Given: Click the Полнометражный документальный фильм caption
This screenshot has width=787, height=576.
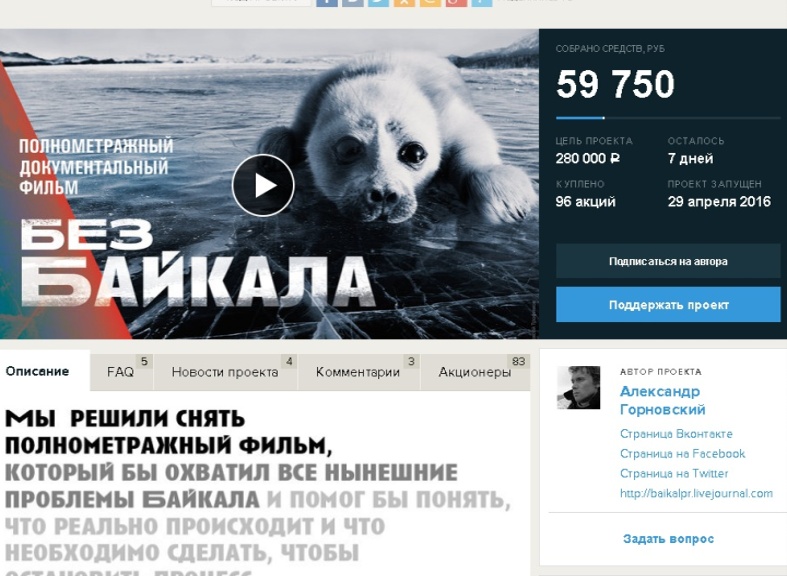Looking at the screenshot, I should pos(96,167).
